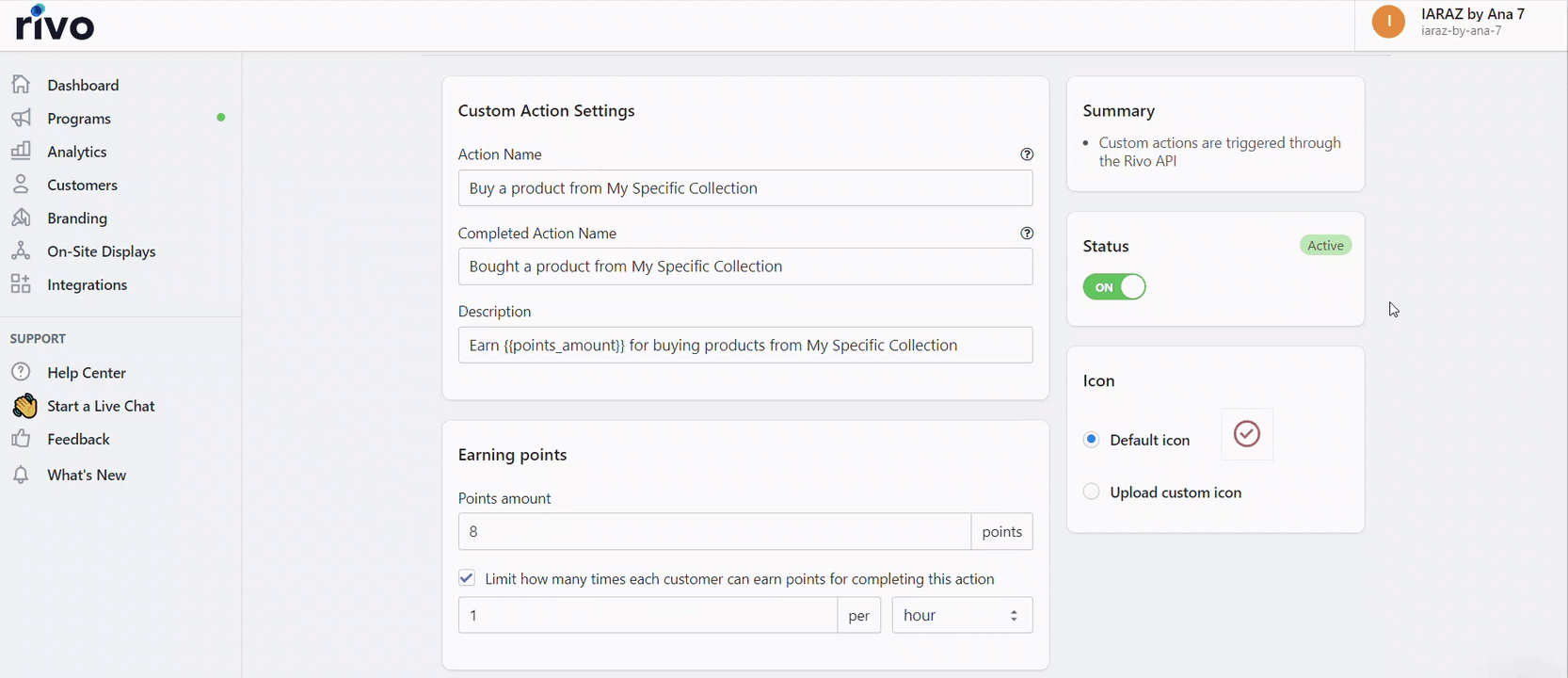Open the Dashboard page
The width and height of the screenshot is (1568, 678).
click(x=83, y=85)
